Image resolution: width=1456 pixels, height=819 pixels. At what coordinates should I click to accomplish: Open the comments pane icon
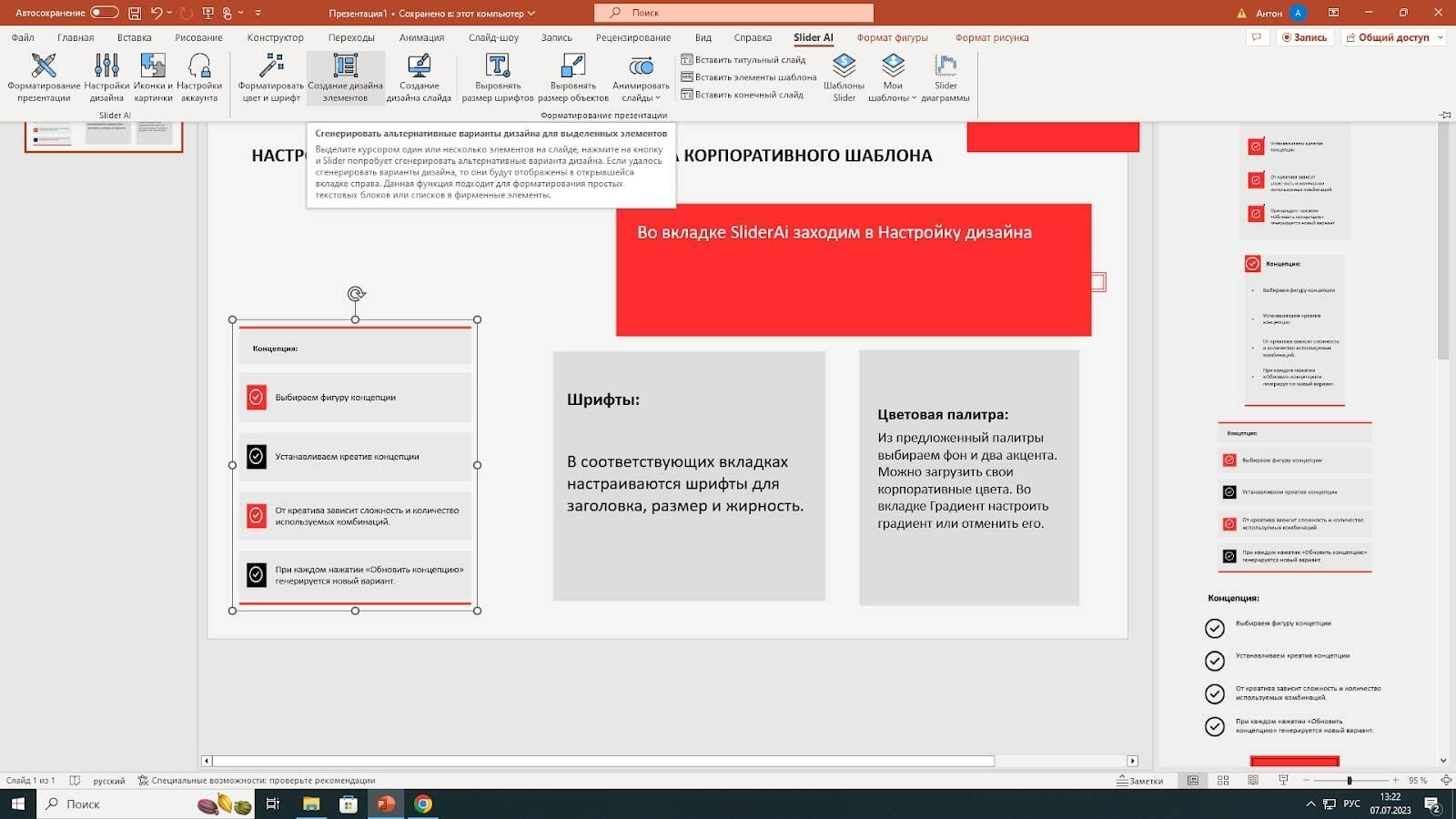(x=1257, y=37)
